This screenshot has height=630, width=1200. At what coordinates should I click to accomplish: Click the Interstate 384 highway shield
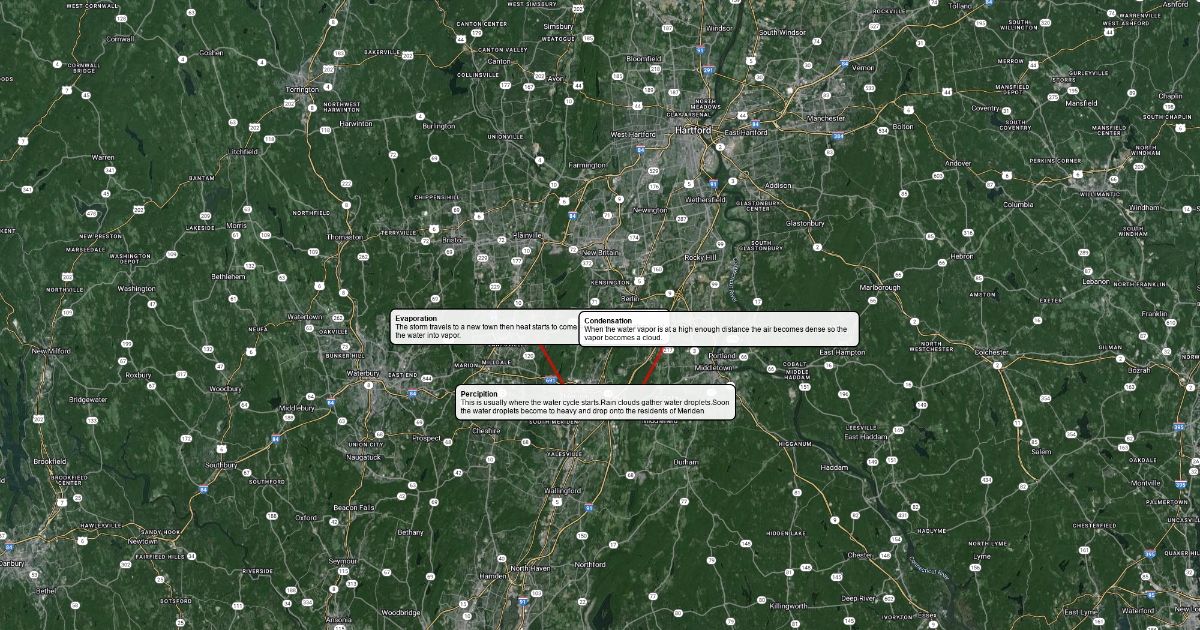838,135
